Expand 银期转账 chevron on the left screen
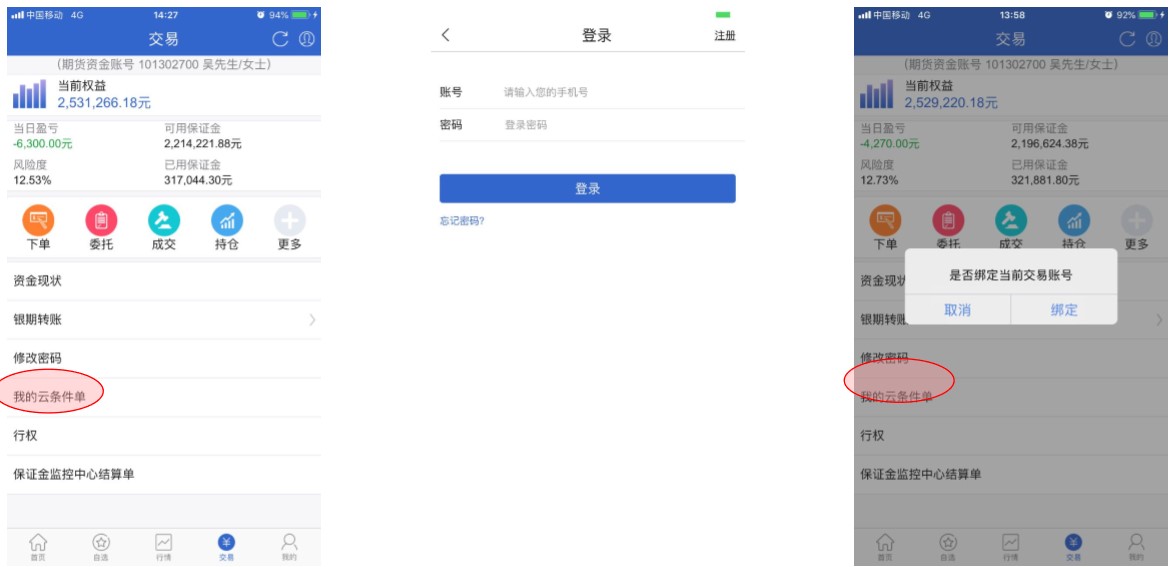1170x567 pixels. (x=312, y=320)
